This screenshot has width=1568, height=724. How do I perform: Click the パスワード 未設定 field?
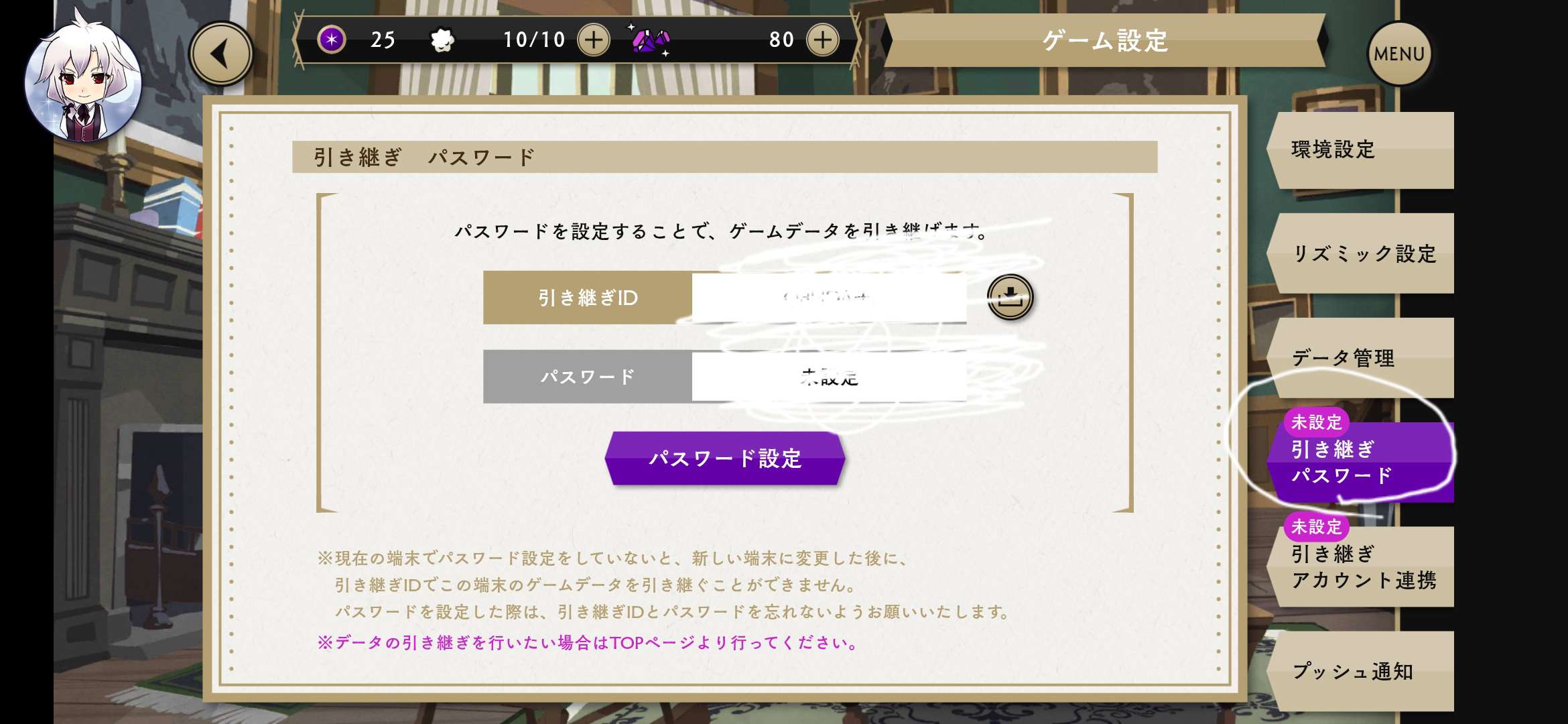coord(829,377)
